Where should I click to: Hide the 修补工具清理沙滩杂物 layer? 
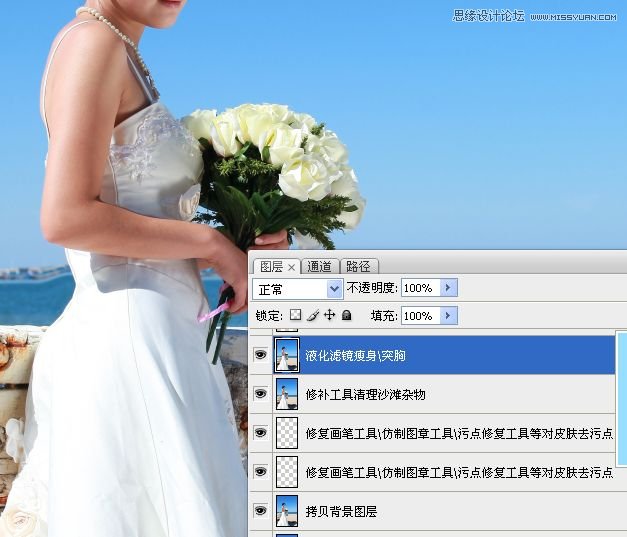[261, 394]
